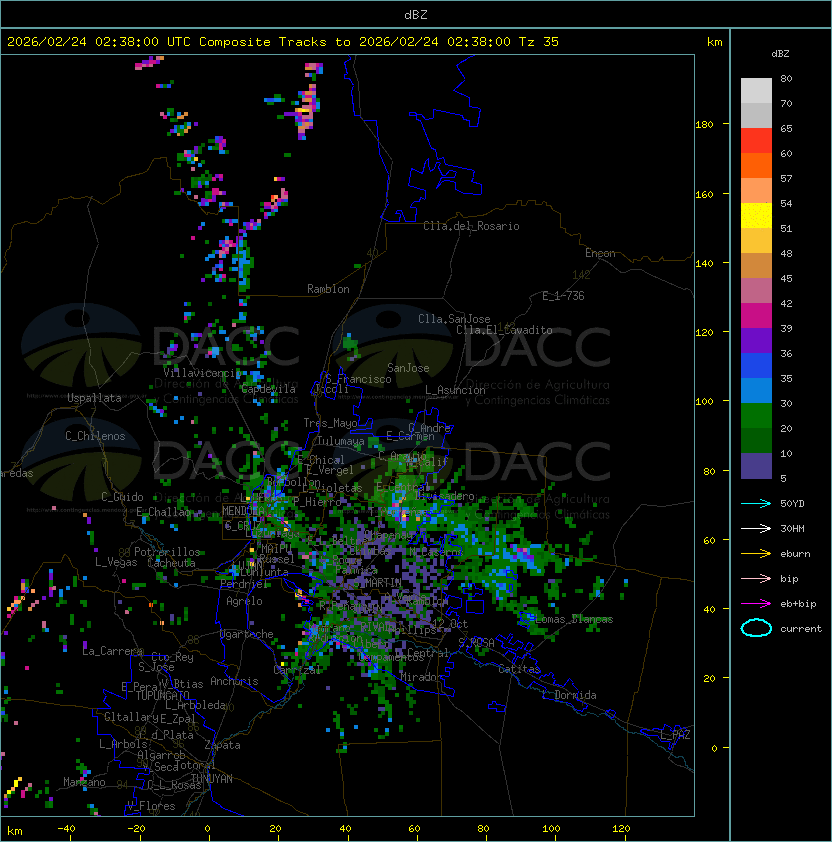Click the 'Carrizal' map label
Image resolution: width=832 pixels, height=842 pixels.
coord(298,670)
